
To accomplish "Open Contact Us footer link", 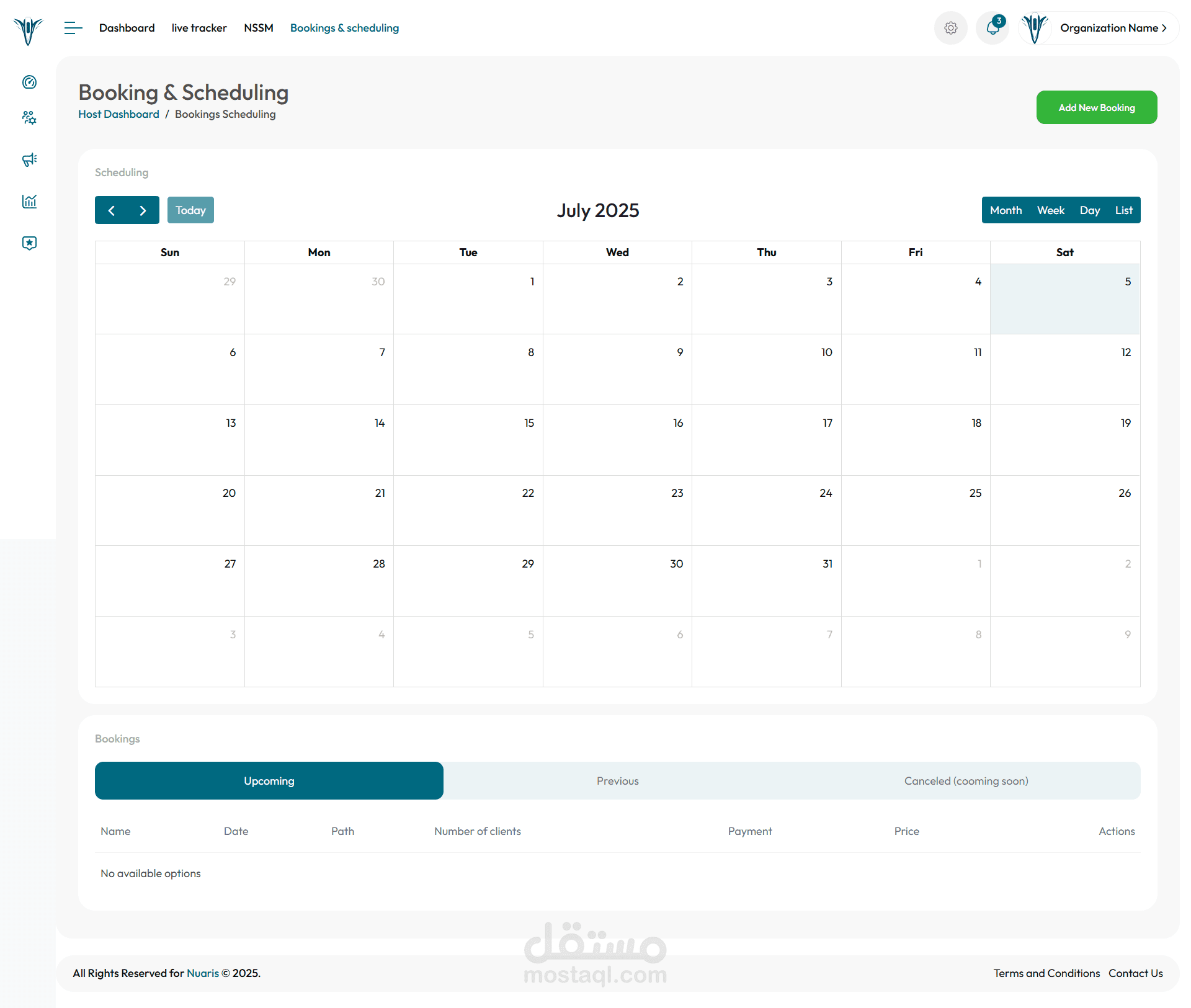I will (x=1136, y=973).
